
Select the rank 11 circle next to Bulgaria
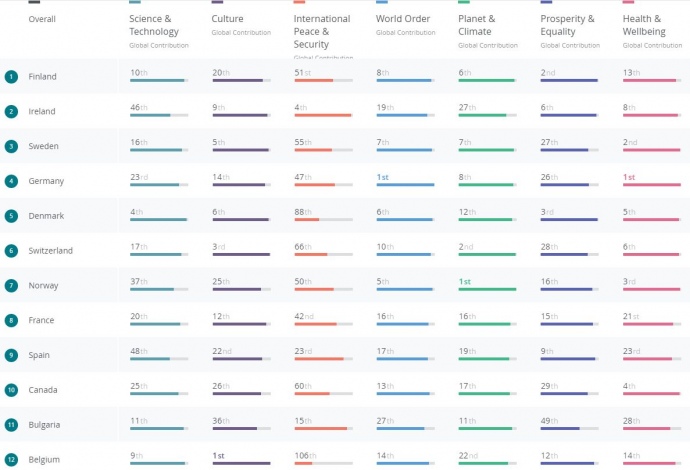(x=11, y=425)
